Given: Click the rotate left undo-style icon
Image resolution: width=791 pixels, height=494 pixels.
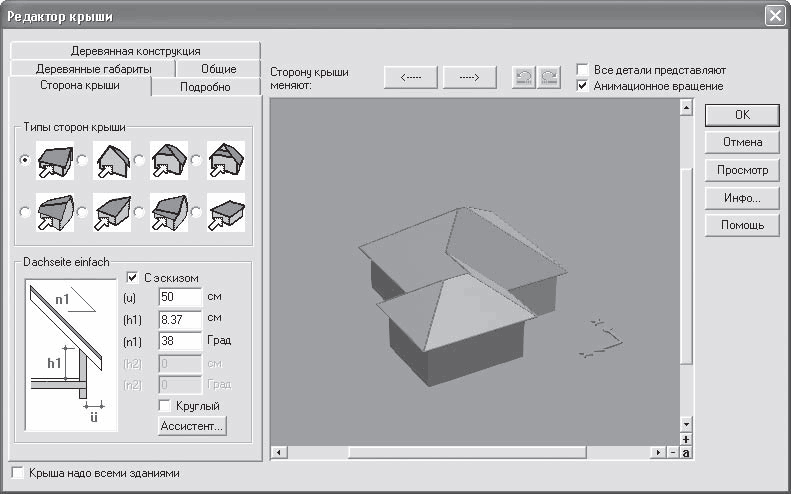Looking at the screenshot, I should tap(524, 77).
